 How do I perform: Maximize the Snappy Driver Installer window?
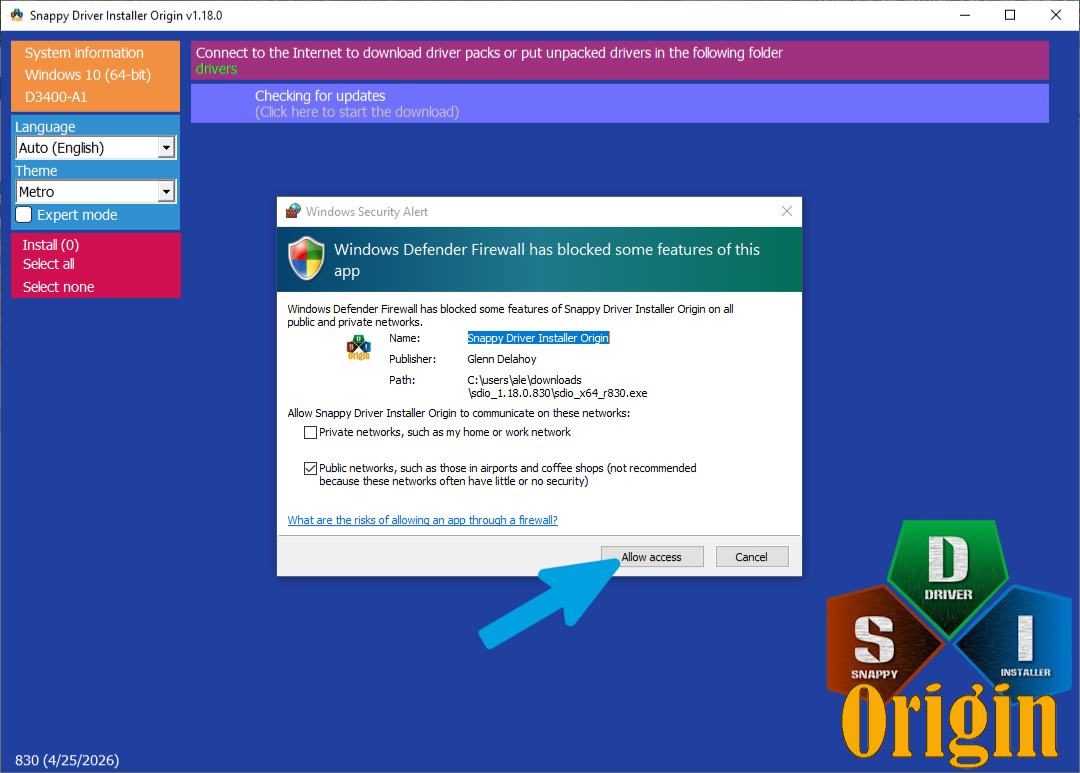1010,14
